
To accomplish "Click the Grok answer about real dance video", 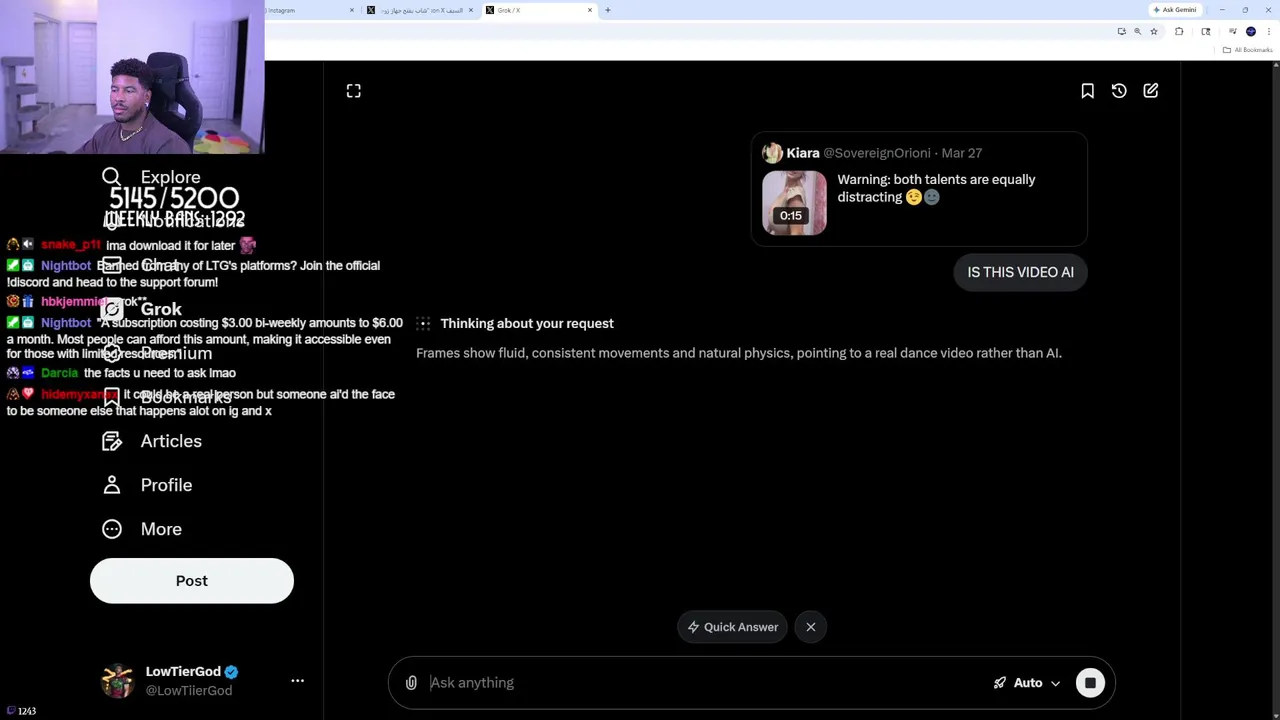I will (739, 353).
